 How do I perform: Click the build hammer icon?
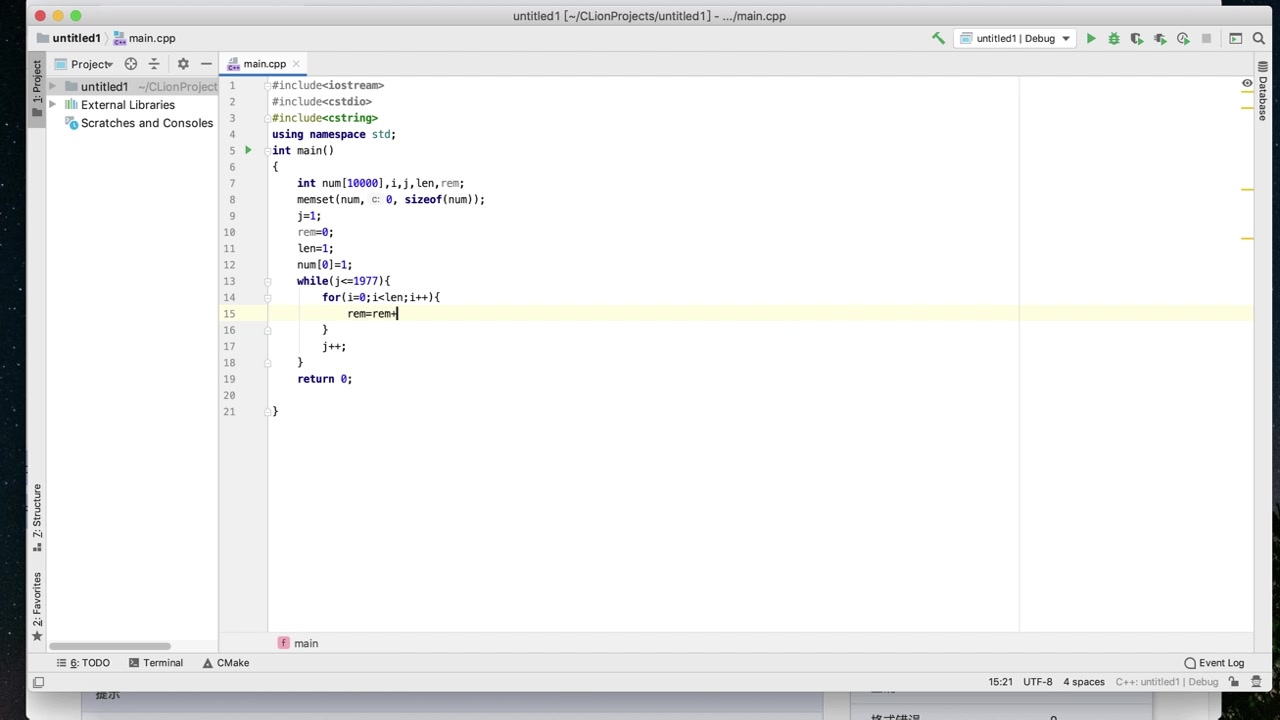pos(938,38)
